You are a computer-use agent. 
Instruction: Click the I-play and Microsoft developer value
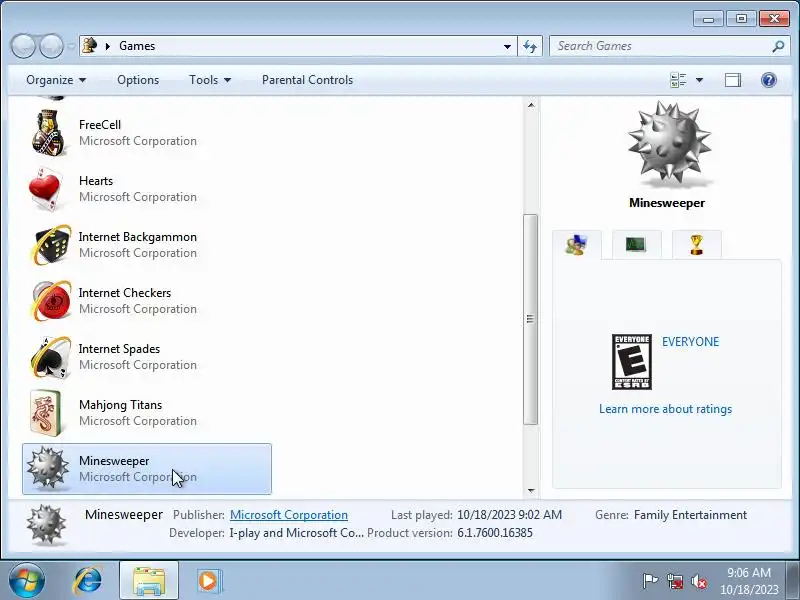pos(296,533)
